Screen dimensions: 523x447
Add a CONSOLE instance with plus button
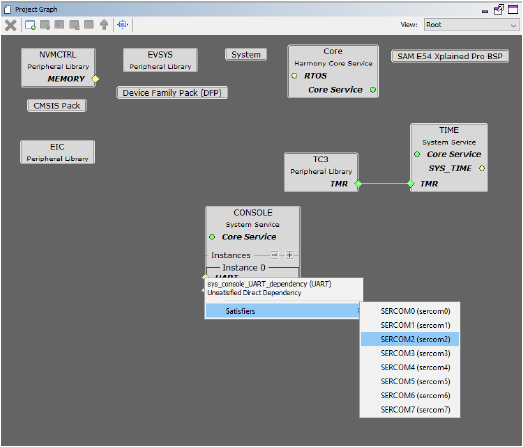coord(290,255)
